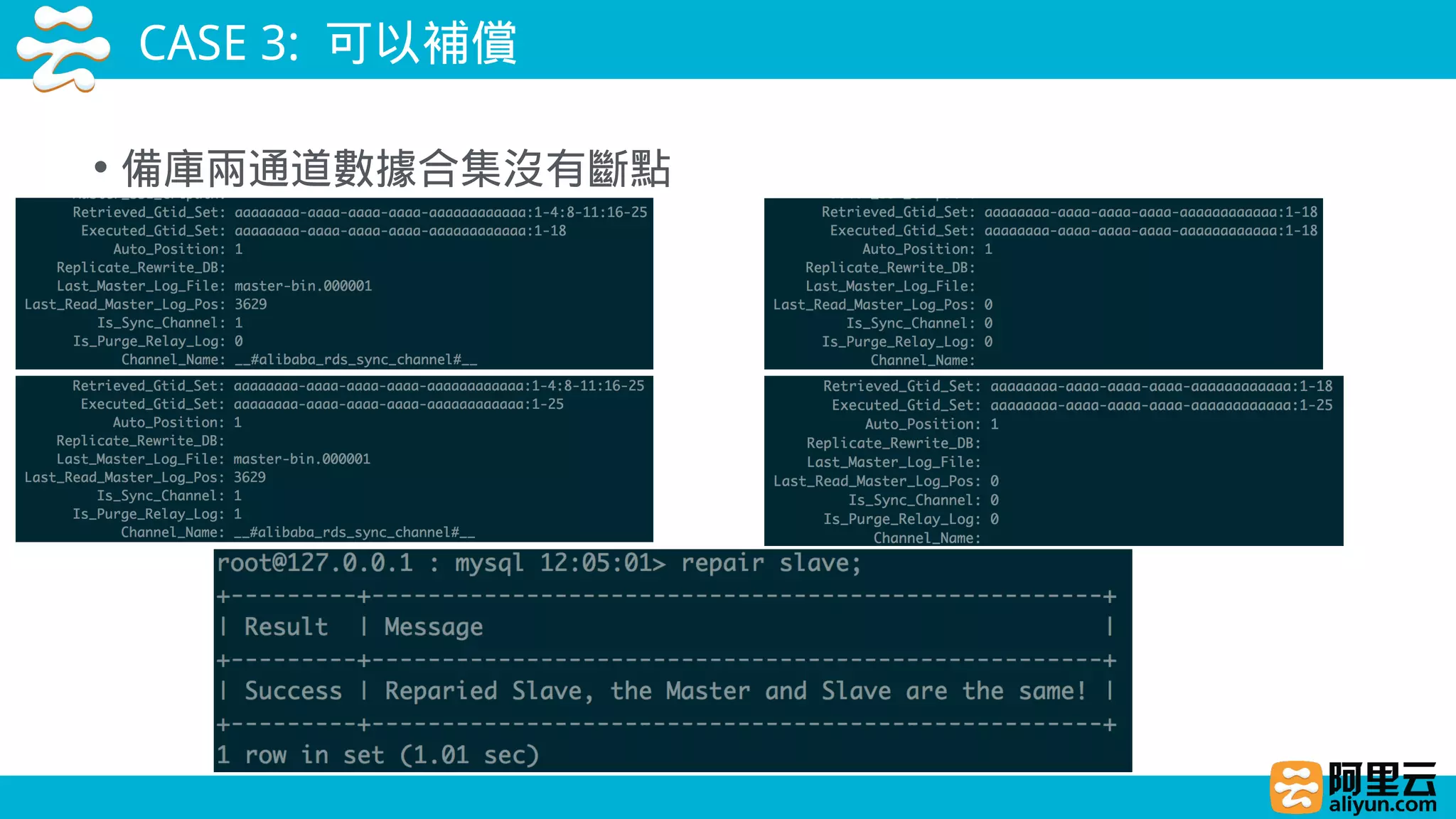Click the master-bin.000001 value in top-left panel
This screenshot has height=819, width=1456.
(303, 286)
